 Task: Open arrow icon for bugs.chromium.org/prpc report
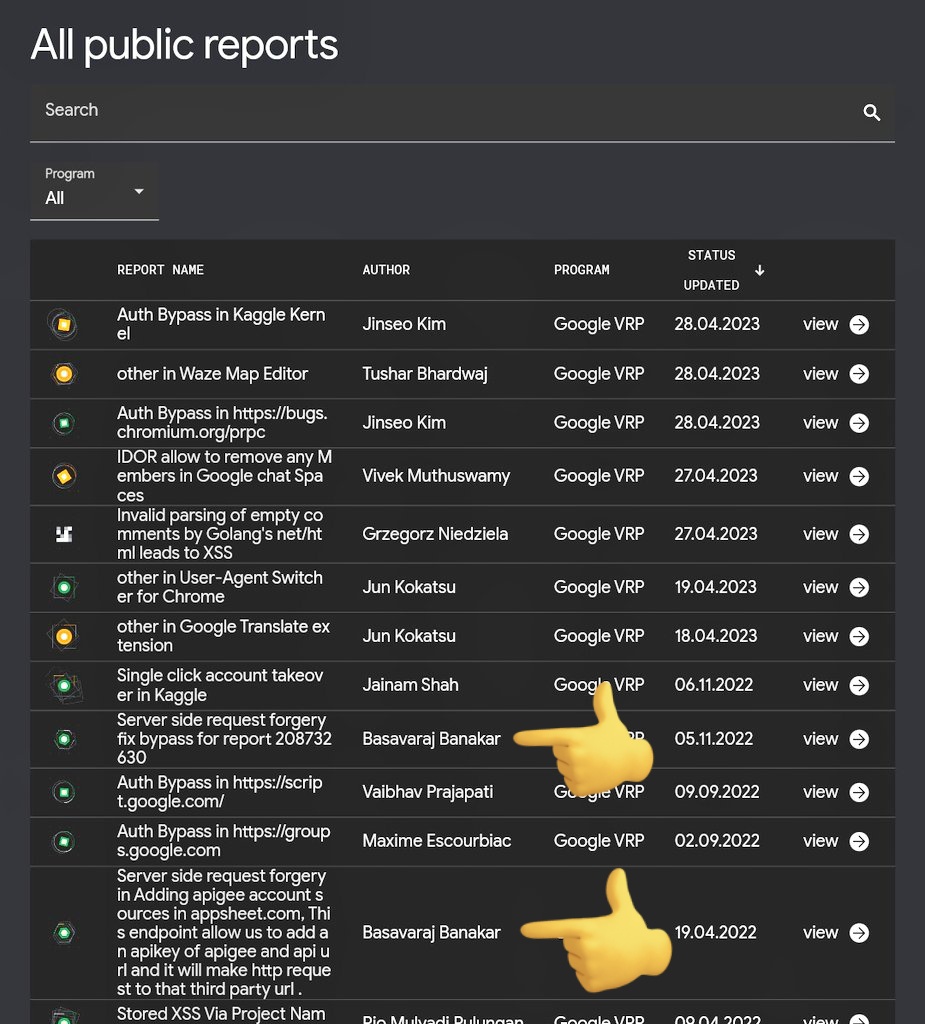click(x=859, y=423)
